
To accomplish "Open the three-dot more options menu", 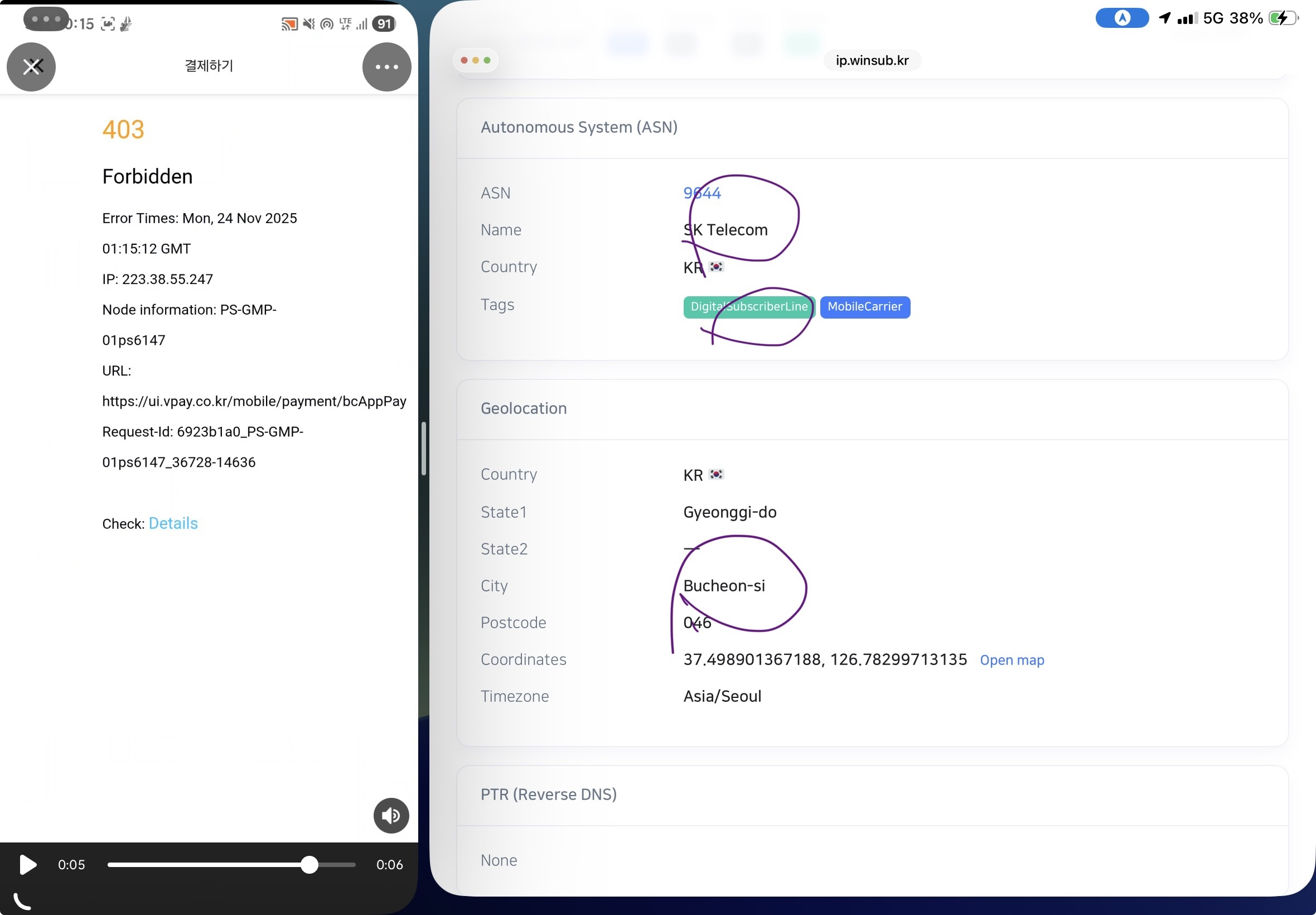I will tap(387, 67).
